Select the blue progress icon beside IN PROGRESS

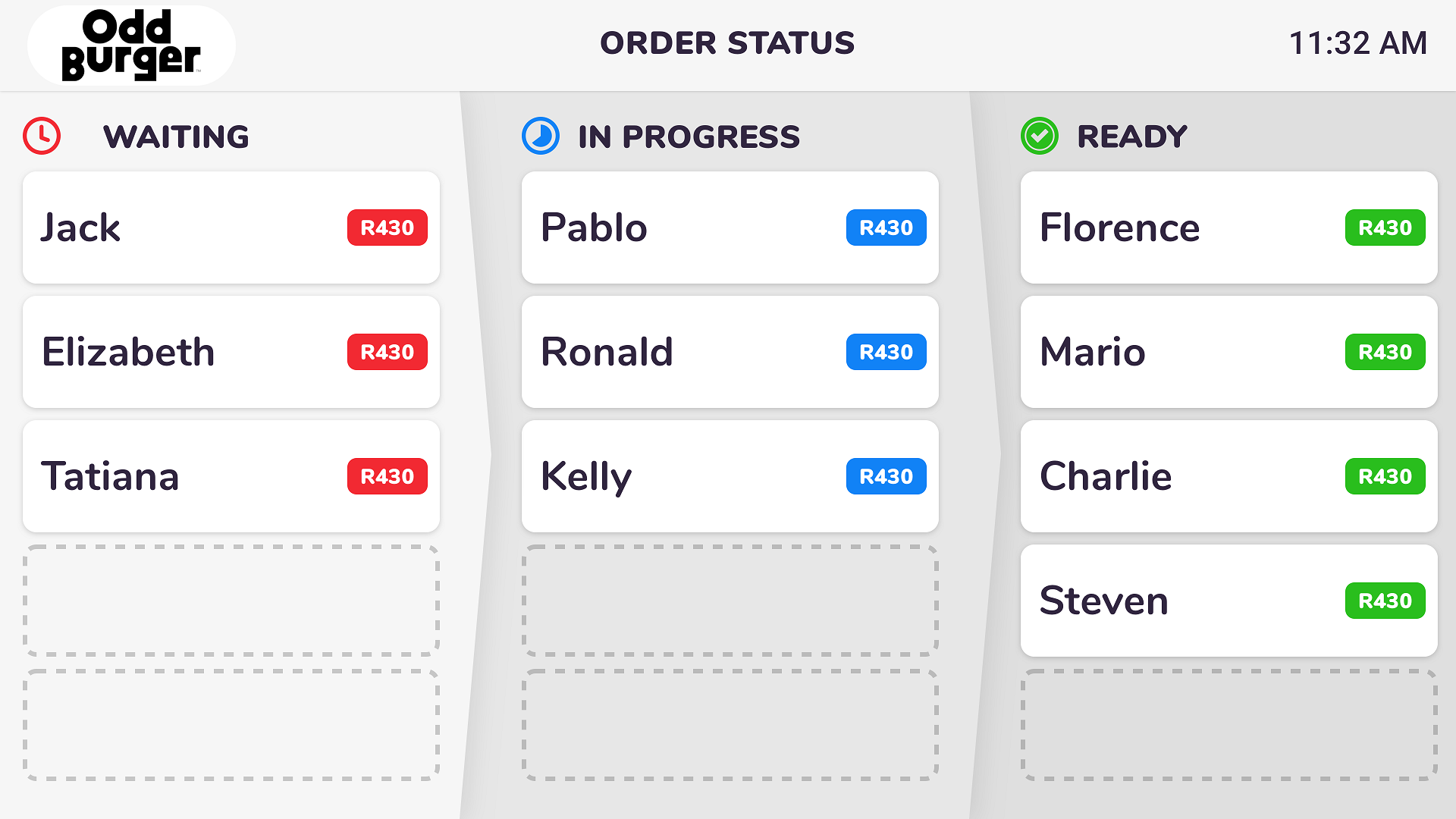(x=541, y=136)
